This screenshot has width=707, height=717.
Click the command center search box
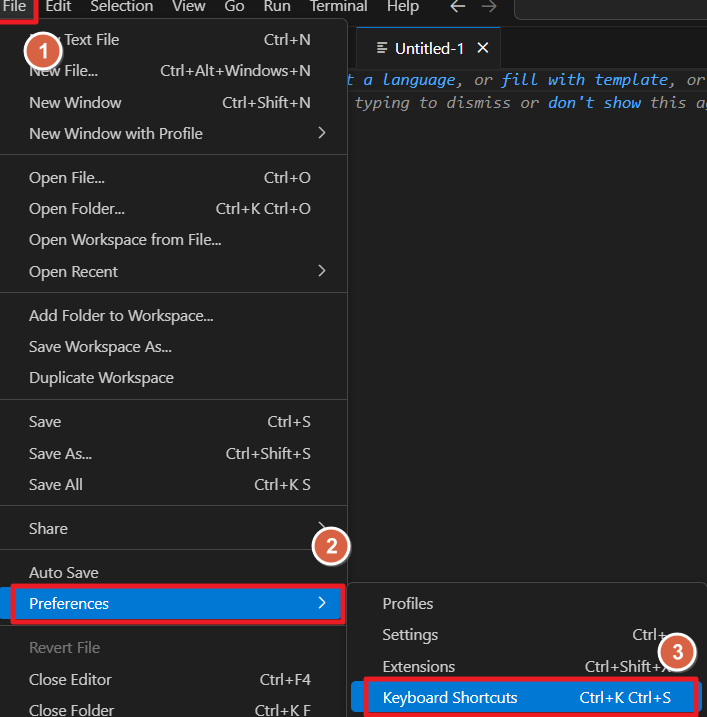coord(611,8)
